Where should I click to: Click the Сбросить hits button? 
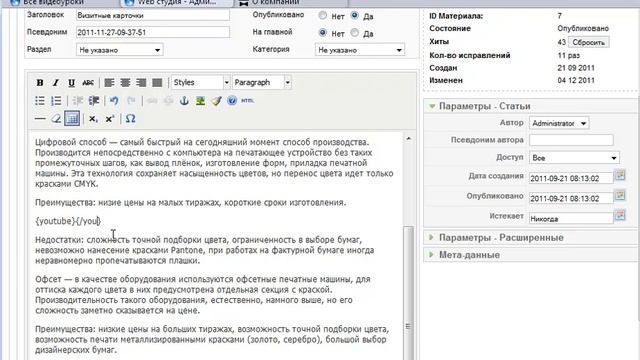588,42
